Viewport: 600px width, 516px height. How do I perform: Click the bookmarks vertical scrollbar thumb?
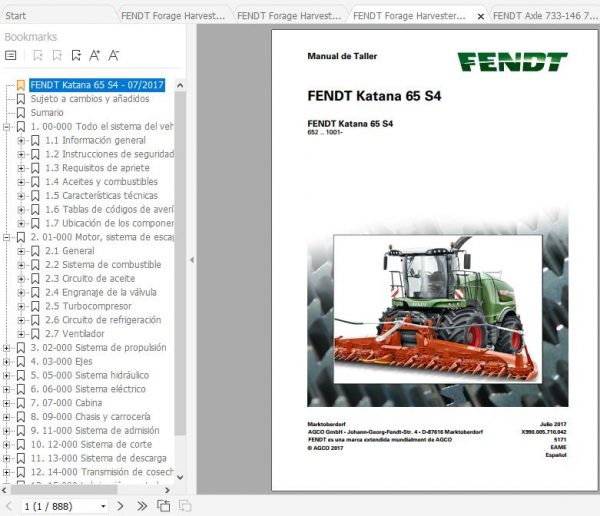(x=180, y=263)
